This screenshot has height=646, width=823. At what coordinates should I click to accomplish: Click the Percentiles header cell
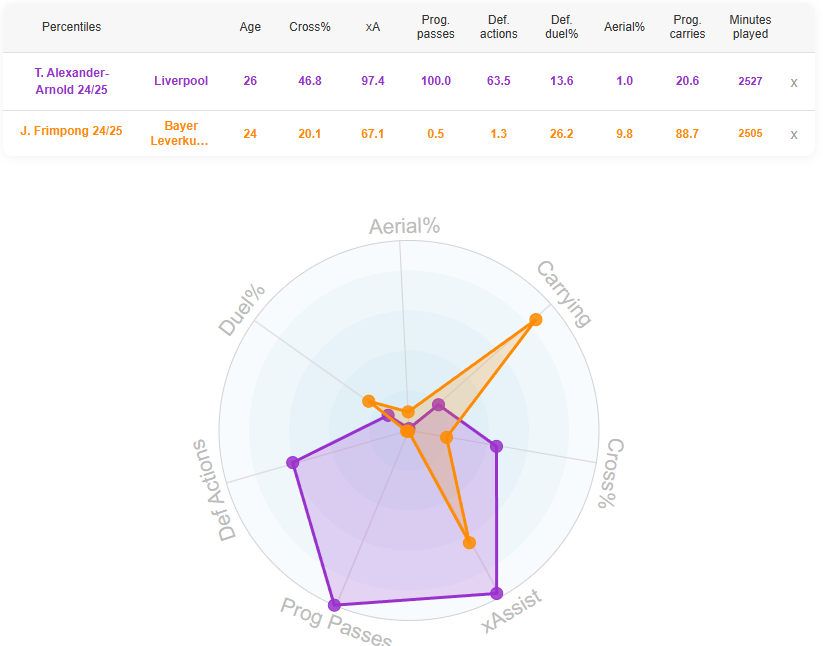pos(71,27)
